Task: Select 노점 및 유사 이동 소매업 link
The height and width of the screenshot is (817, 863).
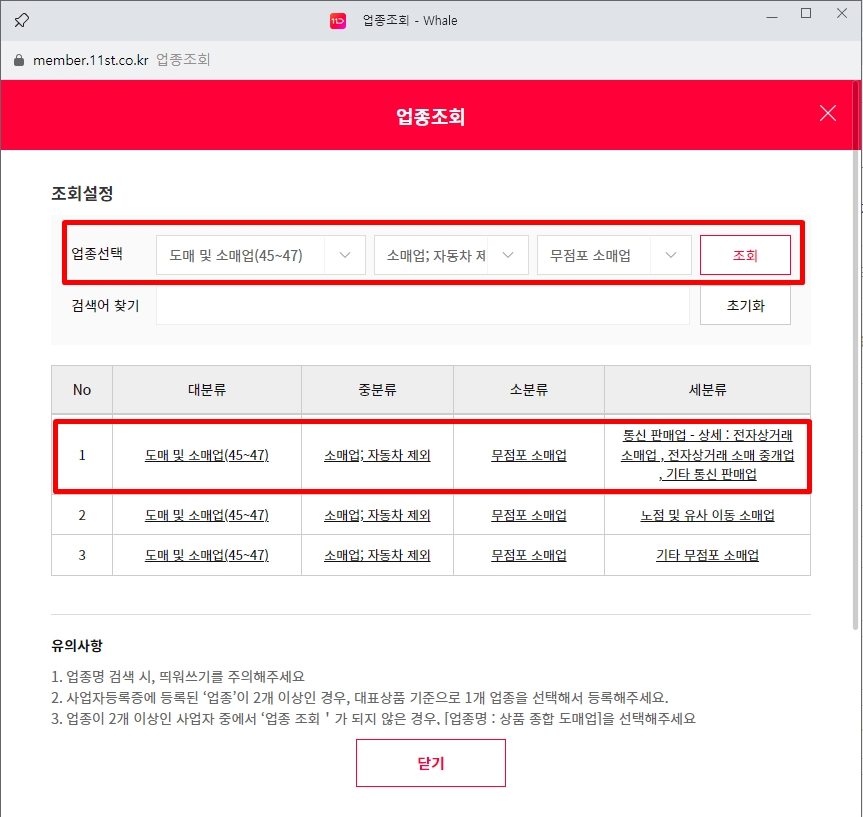Action: pyautogui.click(x=707, y=515)
